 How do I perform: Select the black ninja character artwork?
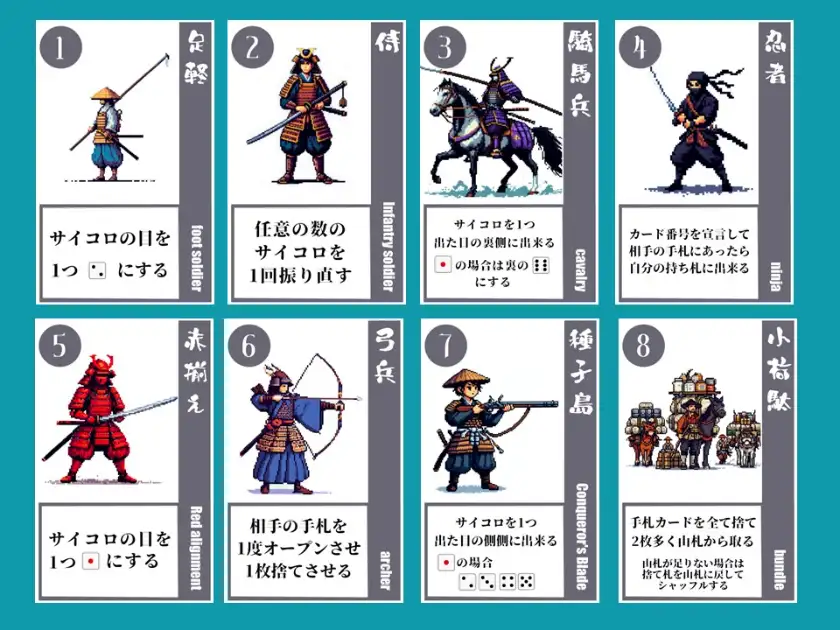(696, 129)
